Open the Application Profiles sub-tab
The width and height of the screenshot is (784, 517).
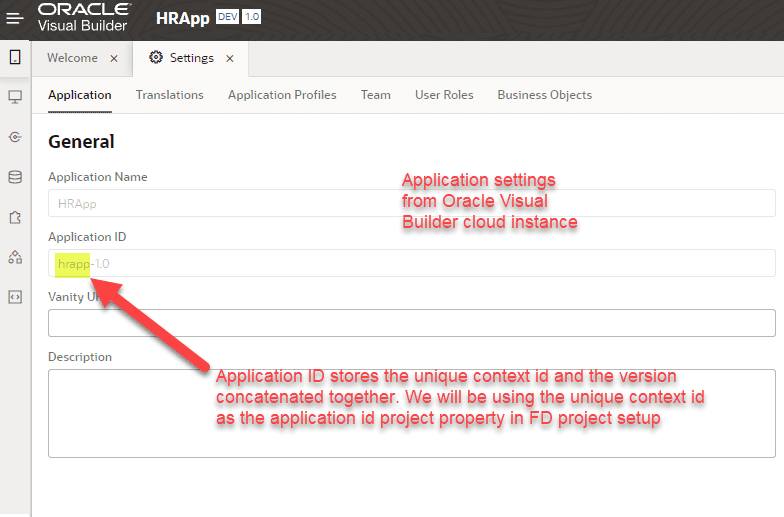tap(282, 95)
